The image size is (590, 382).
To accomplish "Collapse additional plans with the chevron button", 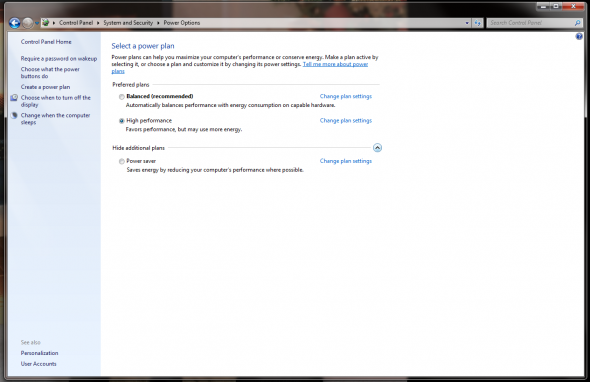I will pos(377,148).
